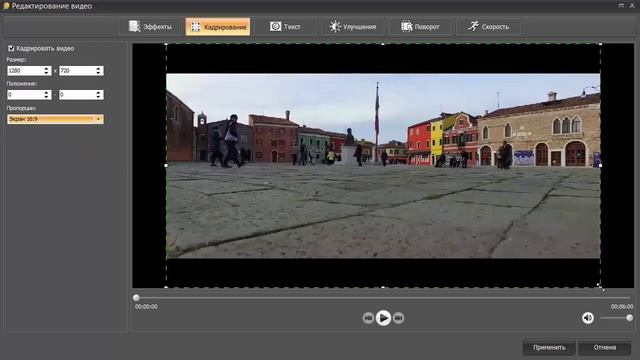Screen dimensions: 640x360
Task: Cancel with the Отмена button
Action: point(604,347)
